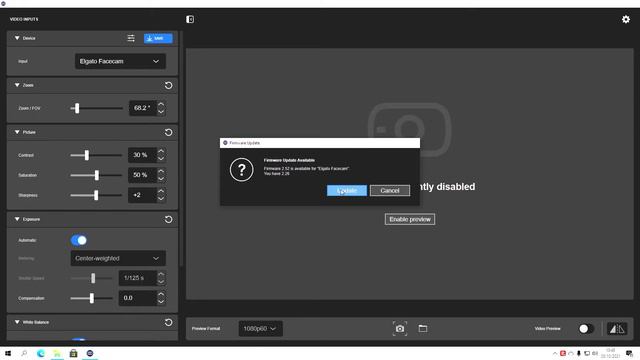640x360 pixels.
Task: Click the VIDEO INPUTS panel heading
Action: coord(24,19)
